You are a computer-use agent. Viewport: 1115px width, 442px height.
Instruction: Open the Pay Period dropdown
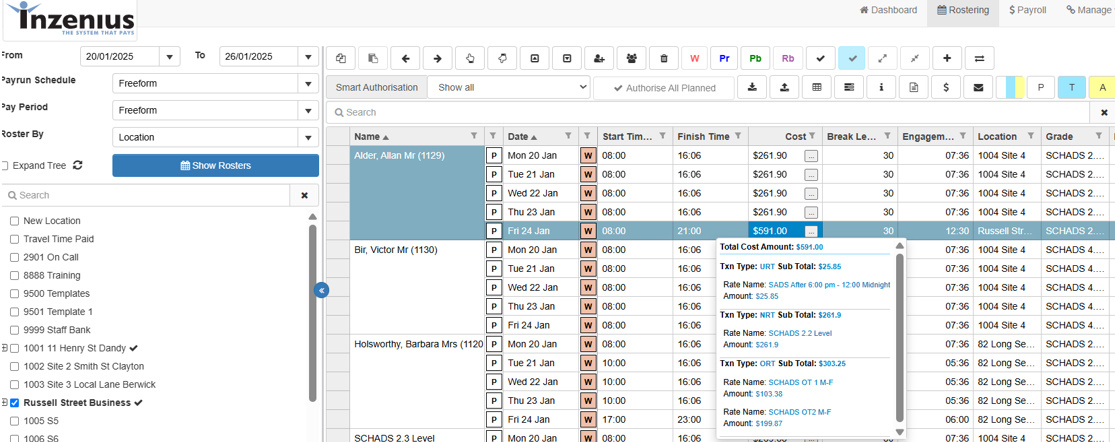[x=308, y=110]
